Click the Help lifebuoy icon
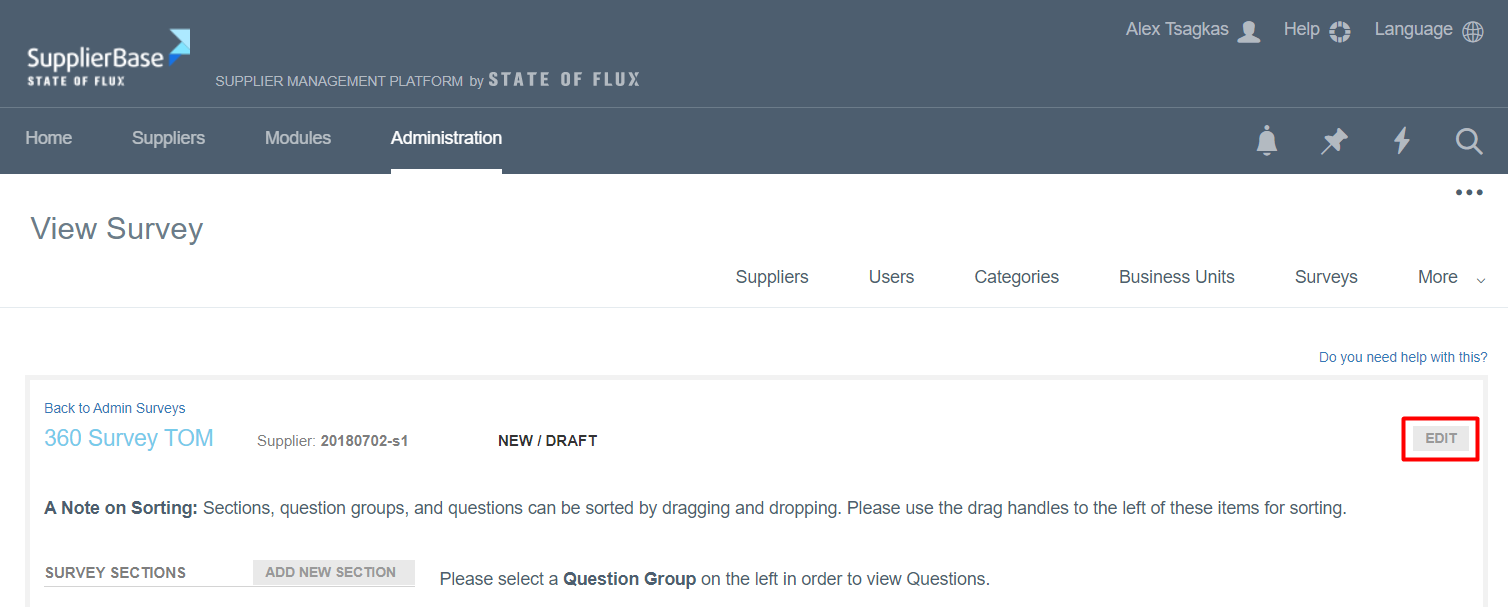This screenshot has height=607, width=1508. pos(1340,31)
